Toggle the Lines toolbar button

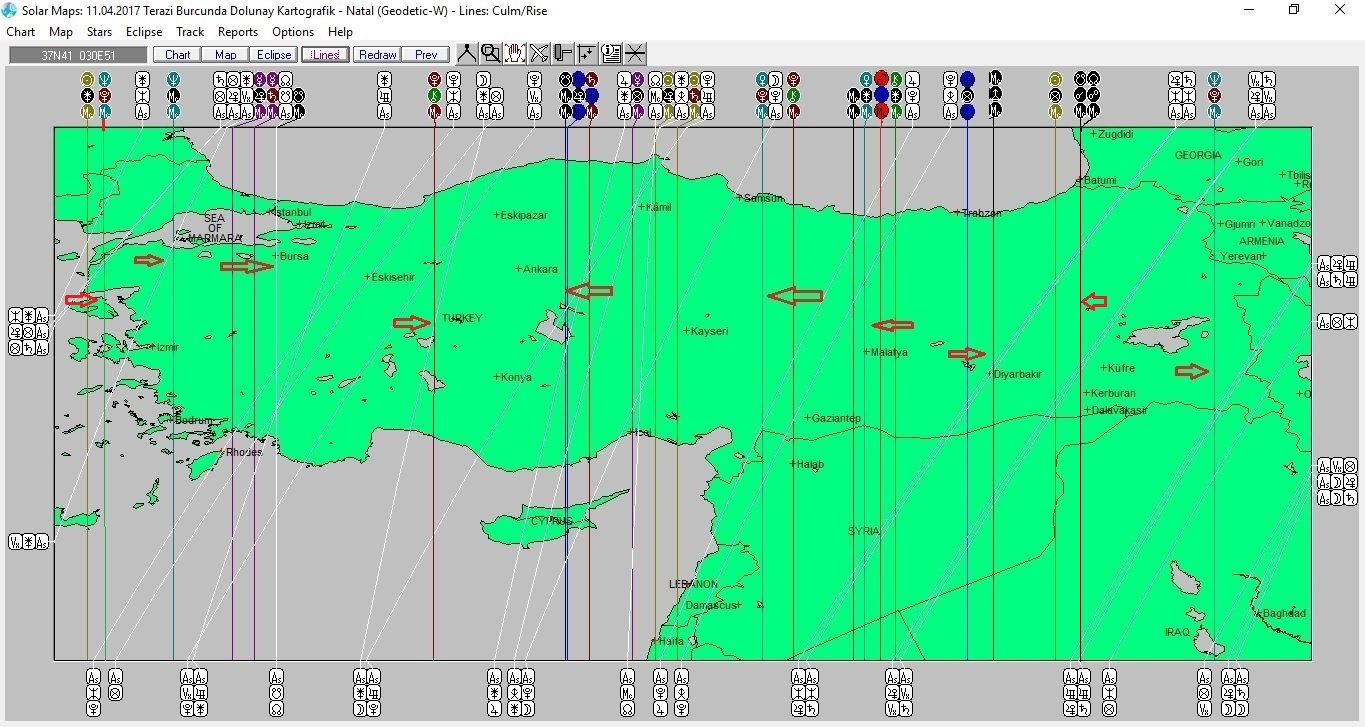[325, 55]
